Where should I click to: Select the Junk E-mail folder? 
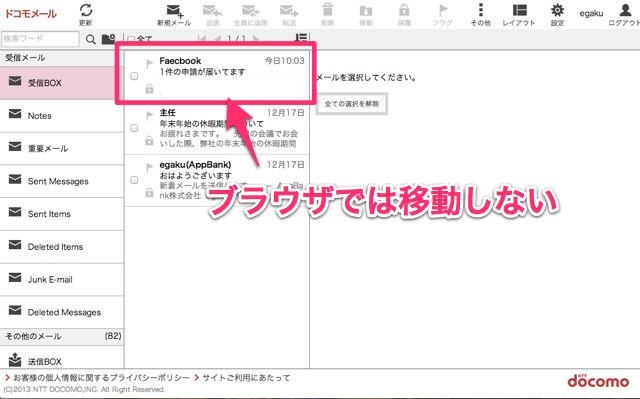tap(62, 279)
